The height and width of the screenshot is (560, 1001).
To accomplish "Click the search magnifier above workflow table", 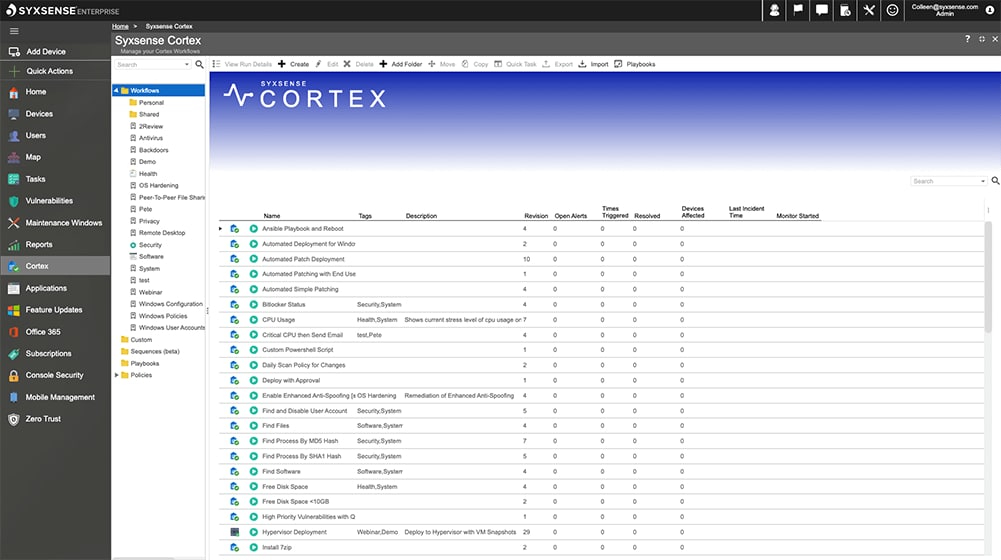I will 995,181.
